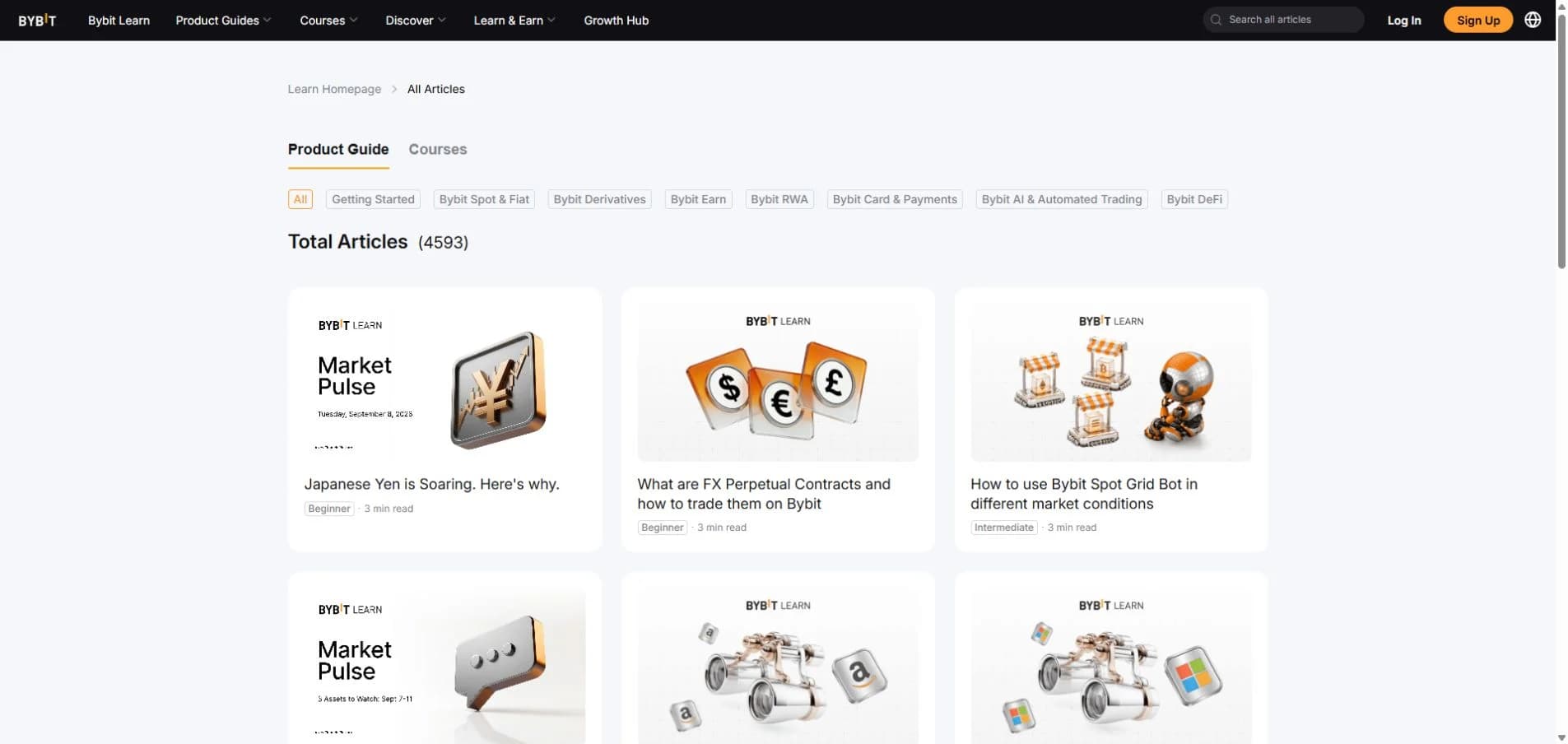Open the FX Perpetual Contracts currency thumbnail
This screenshot has width=1568, height=744.
pos(778,383)
